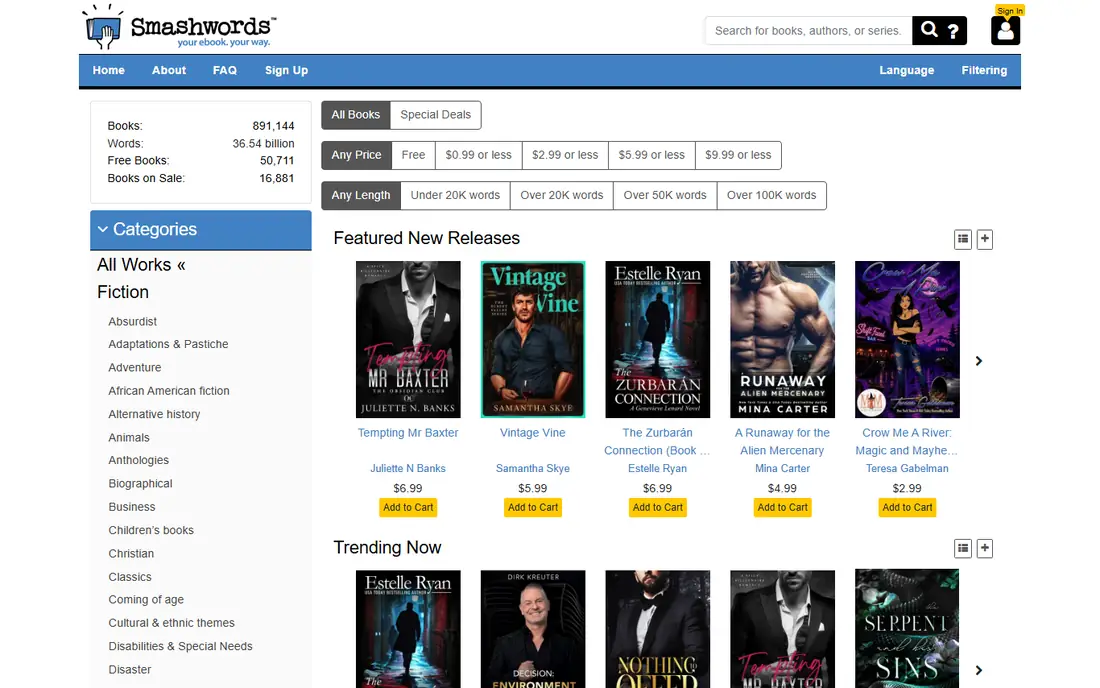Select Any Price filter
Screen dimensions: 1100x688
356,155
